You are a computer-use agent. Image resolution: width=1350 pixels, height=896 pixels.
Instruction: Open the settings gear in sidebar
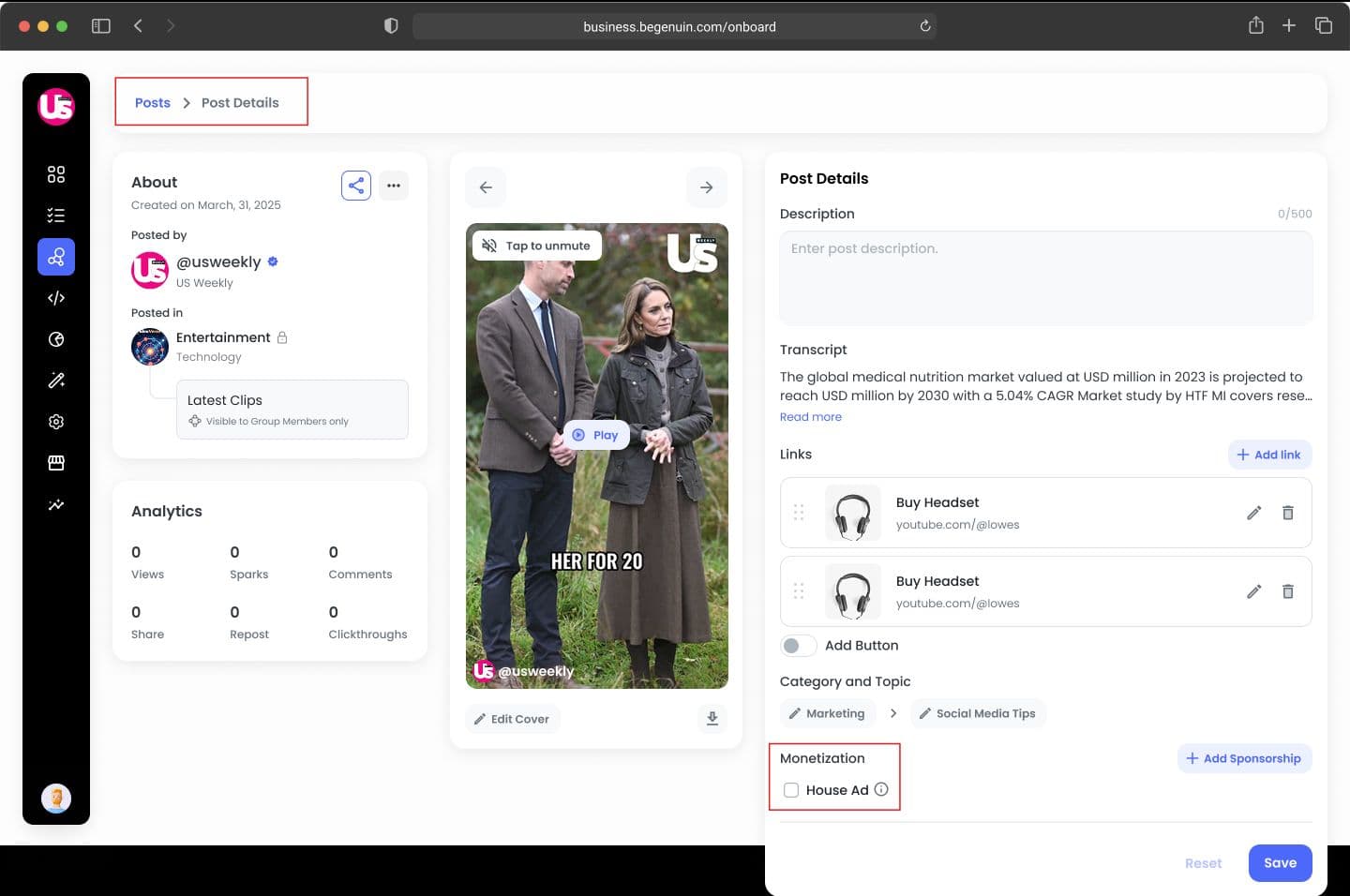coord(56,422)
